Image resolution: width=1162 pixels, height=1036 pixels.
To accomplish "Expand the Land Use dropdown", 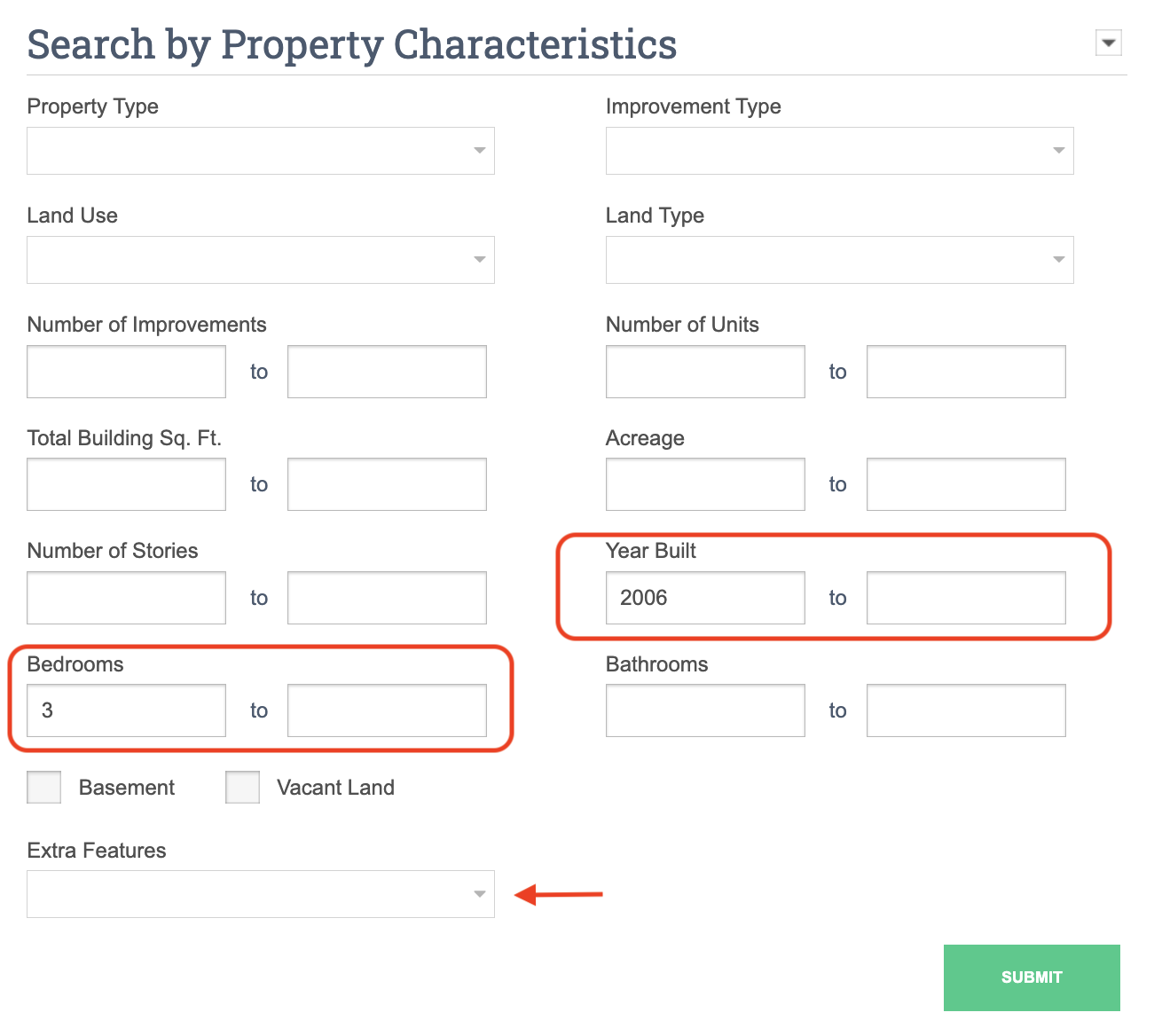I will pos(260,260).
